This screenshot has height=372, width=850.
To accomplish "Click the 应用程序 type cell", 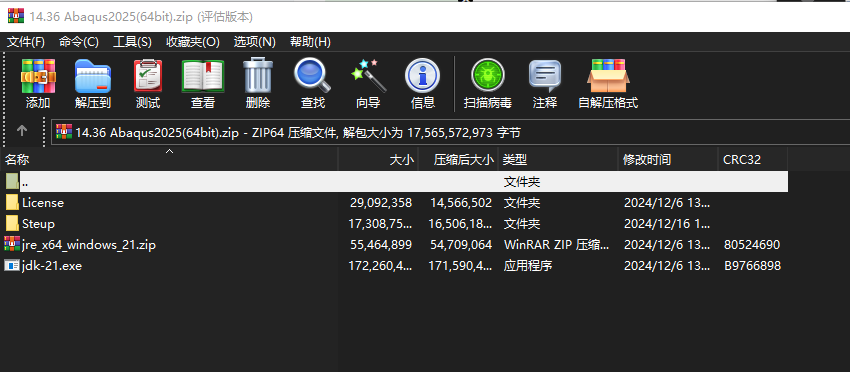I will click(529, 266).
